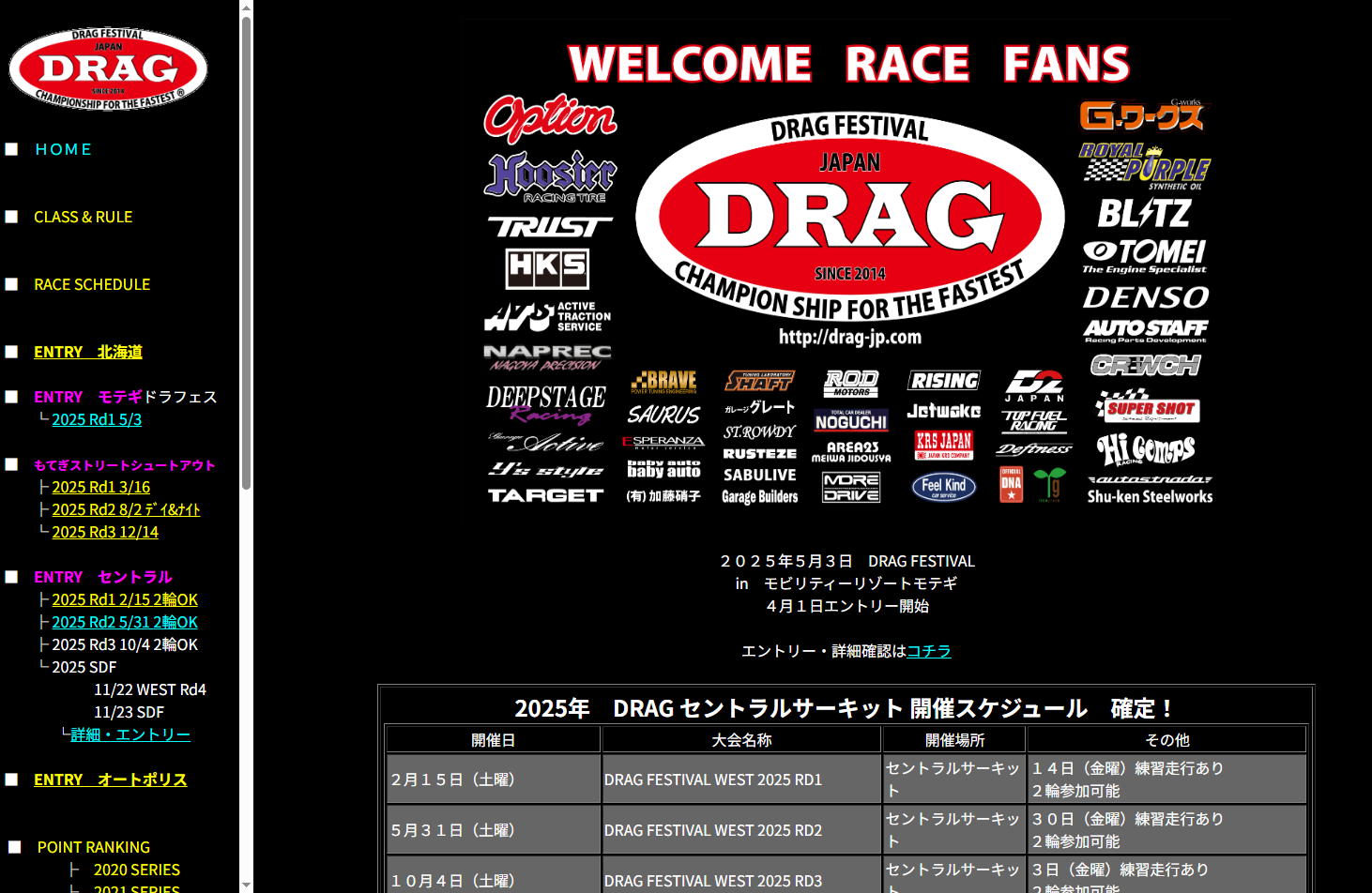Click the TARGET sponsor logo

coord(545,495)
